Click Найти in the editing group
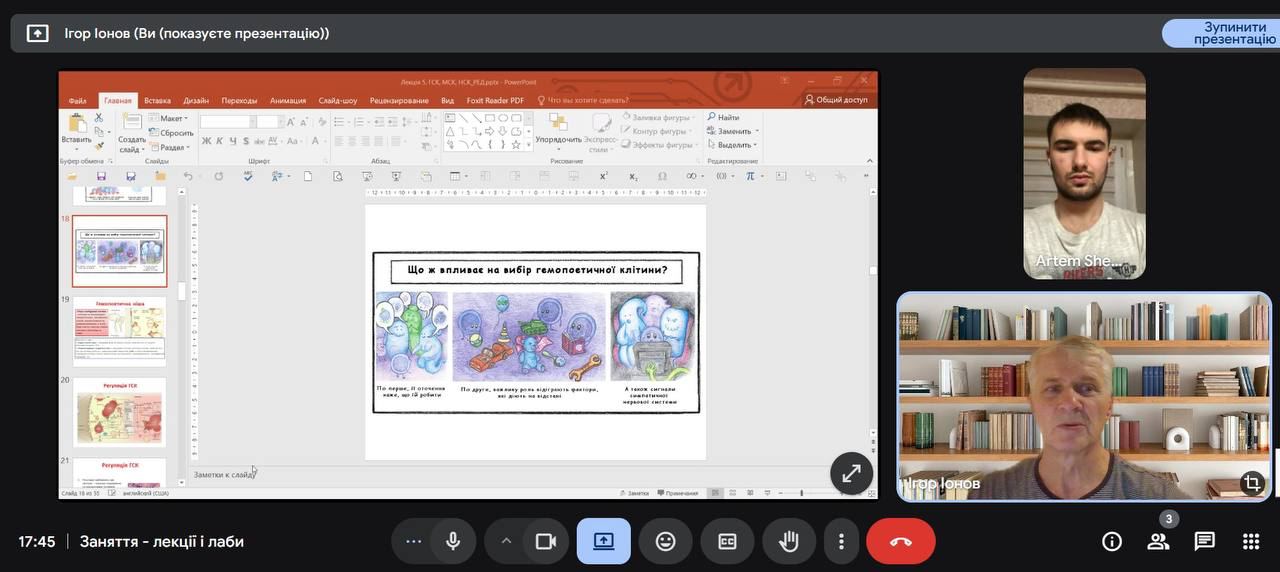The image size is (1280, 572). pyautogui.click(x=727, y=117)
